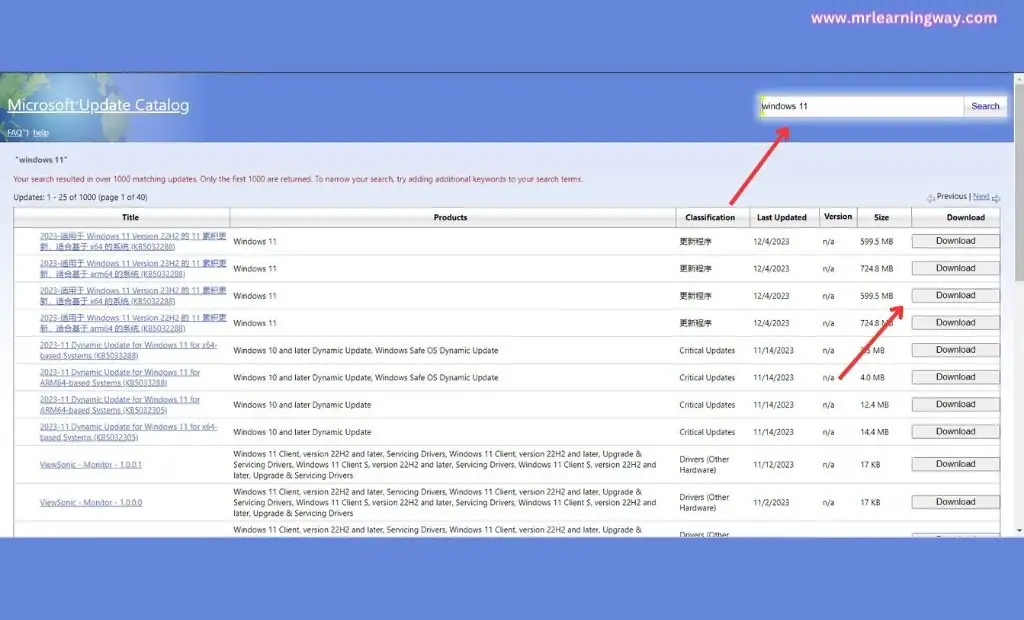Sort results by the Last Updated column
Screen dimensions: 1024x620
click(782, 217)
